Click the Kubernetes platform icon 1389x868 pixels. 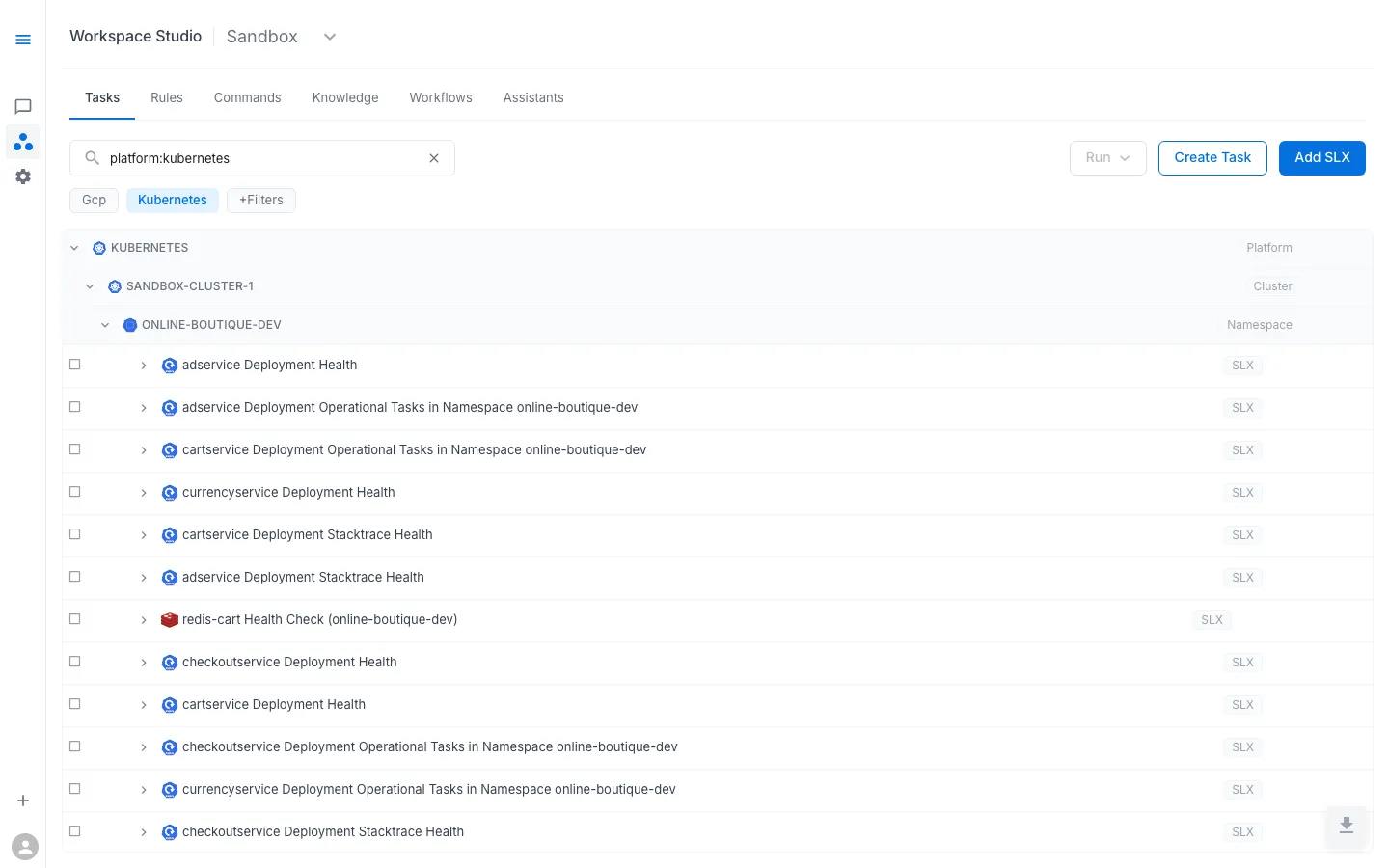click(x=98, y=247)
